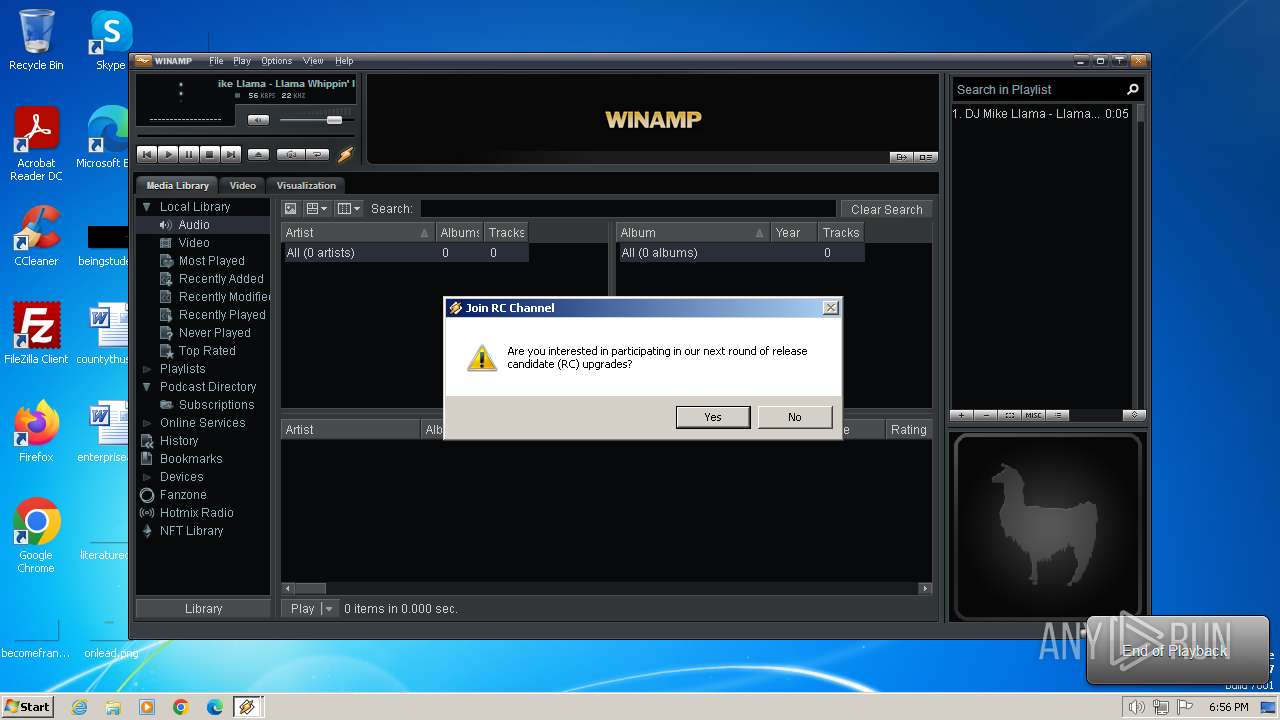Toggle repeat mode button
The height and width of the screenshot is (720, 1280).
(x=317, y=154)
